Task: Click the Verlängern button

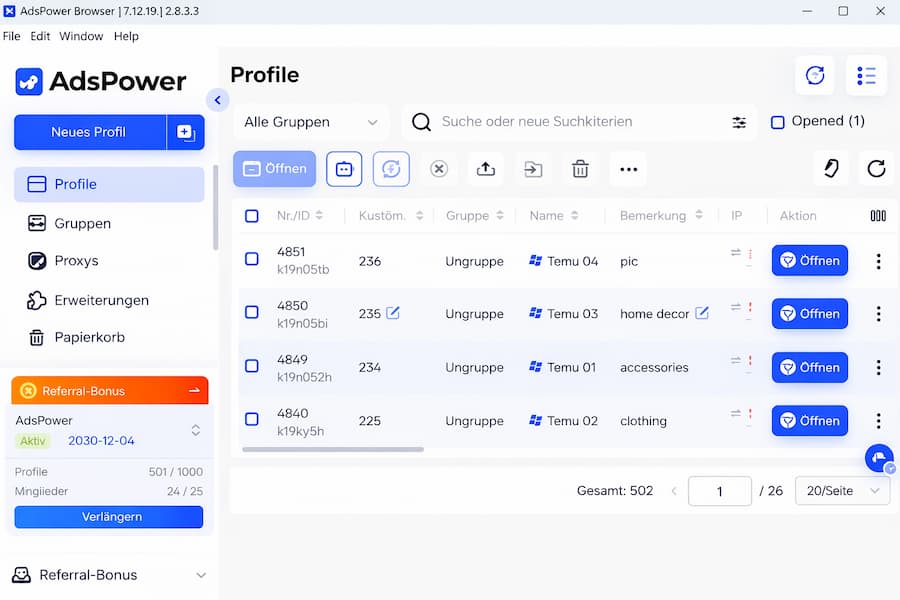Action: pos(109,517)
